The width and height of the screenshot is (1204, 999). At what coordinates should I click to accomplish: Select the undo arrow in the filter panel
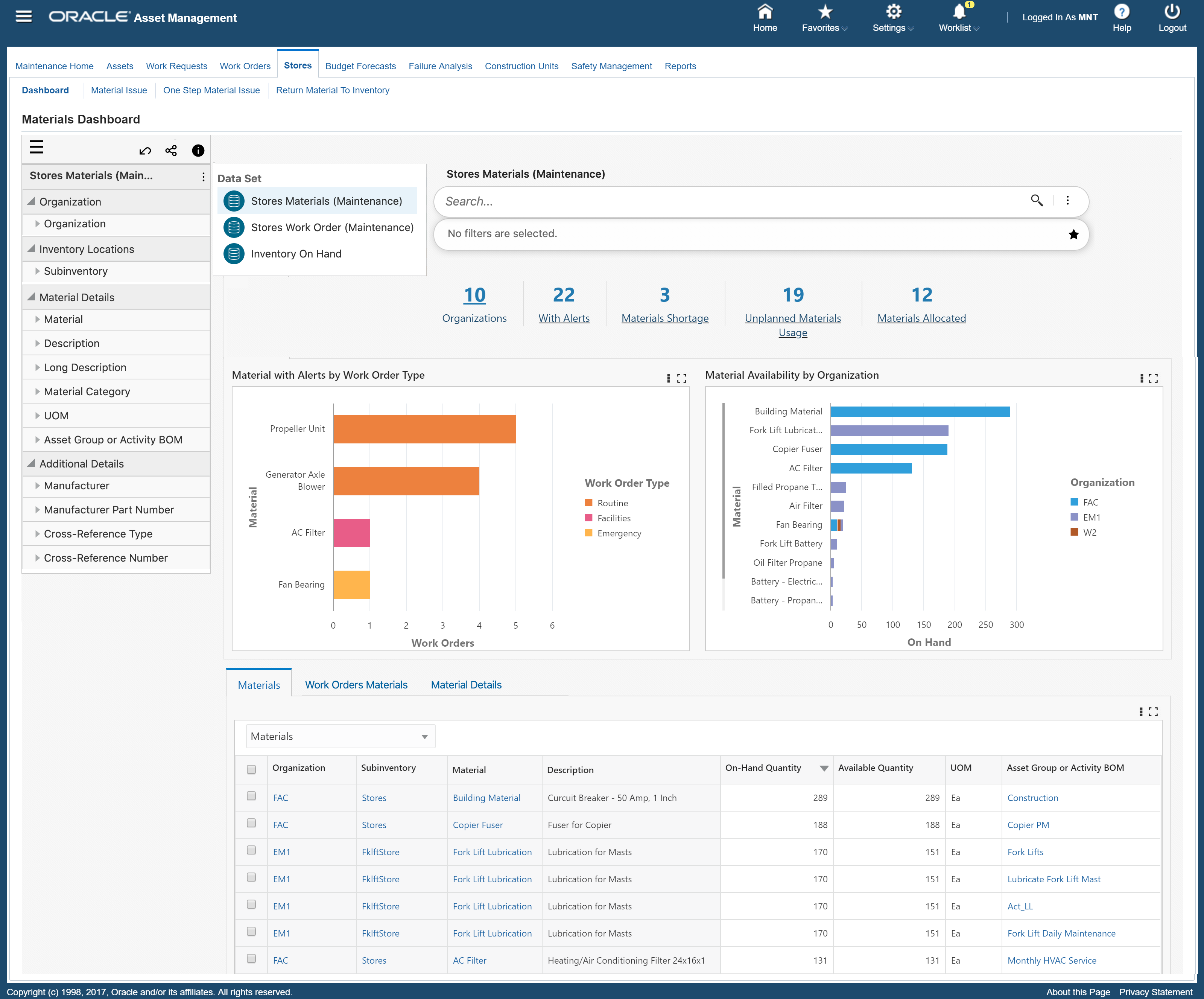(144, 150)
